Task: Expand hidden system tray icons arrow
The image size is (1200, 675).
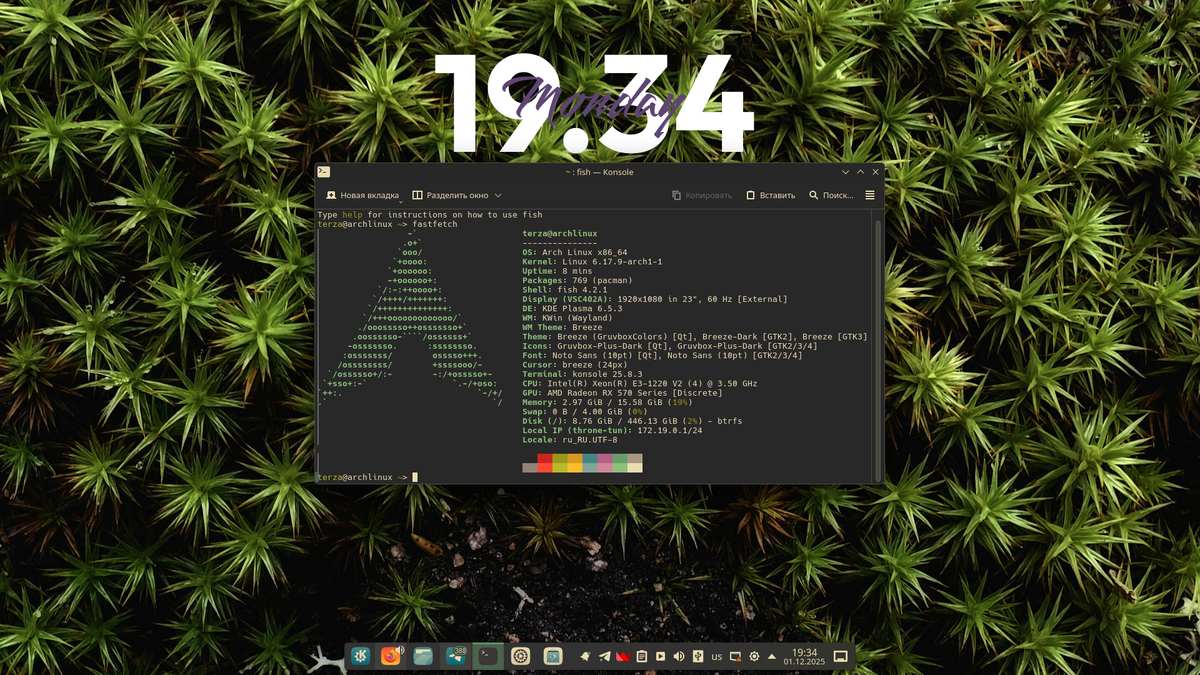Action: [772, 657]
